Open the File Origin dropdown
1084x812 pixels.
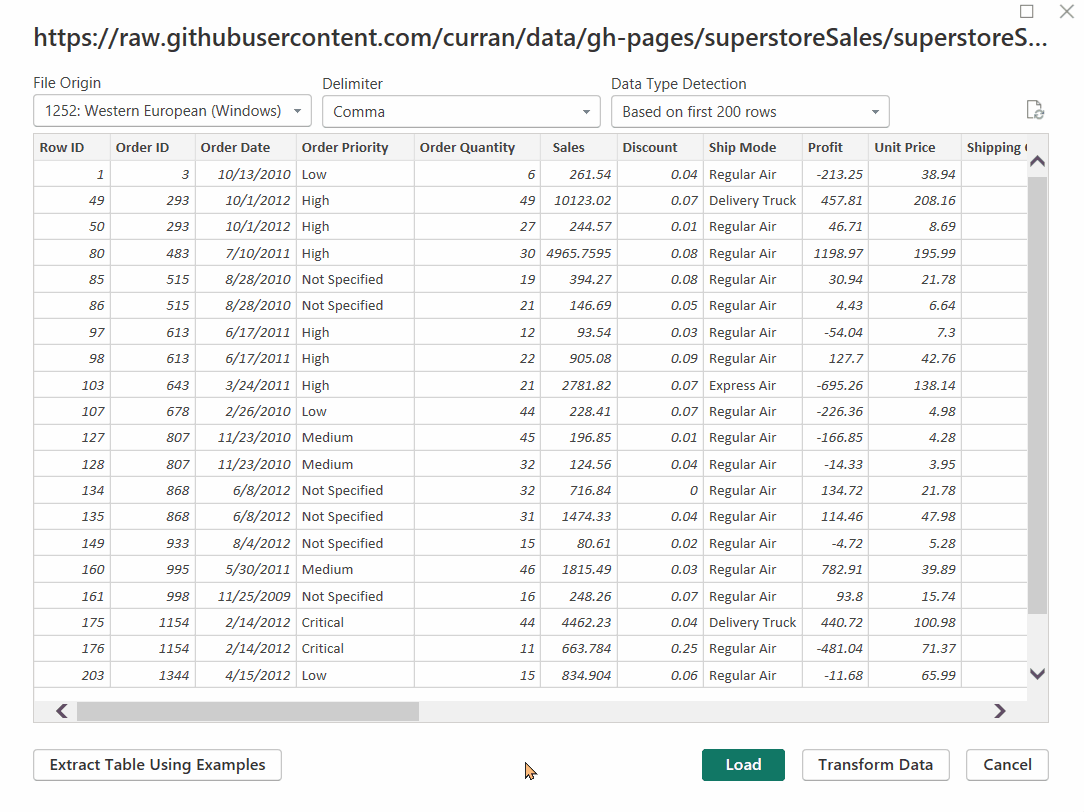click(173, 111)
